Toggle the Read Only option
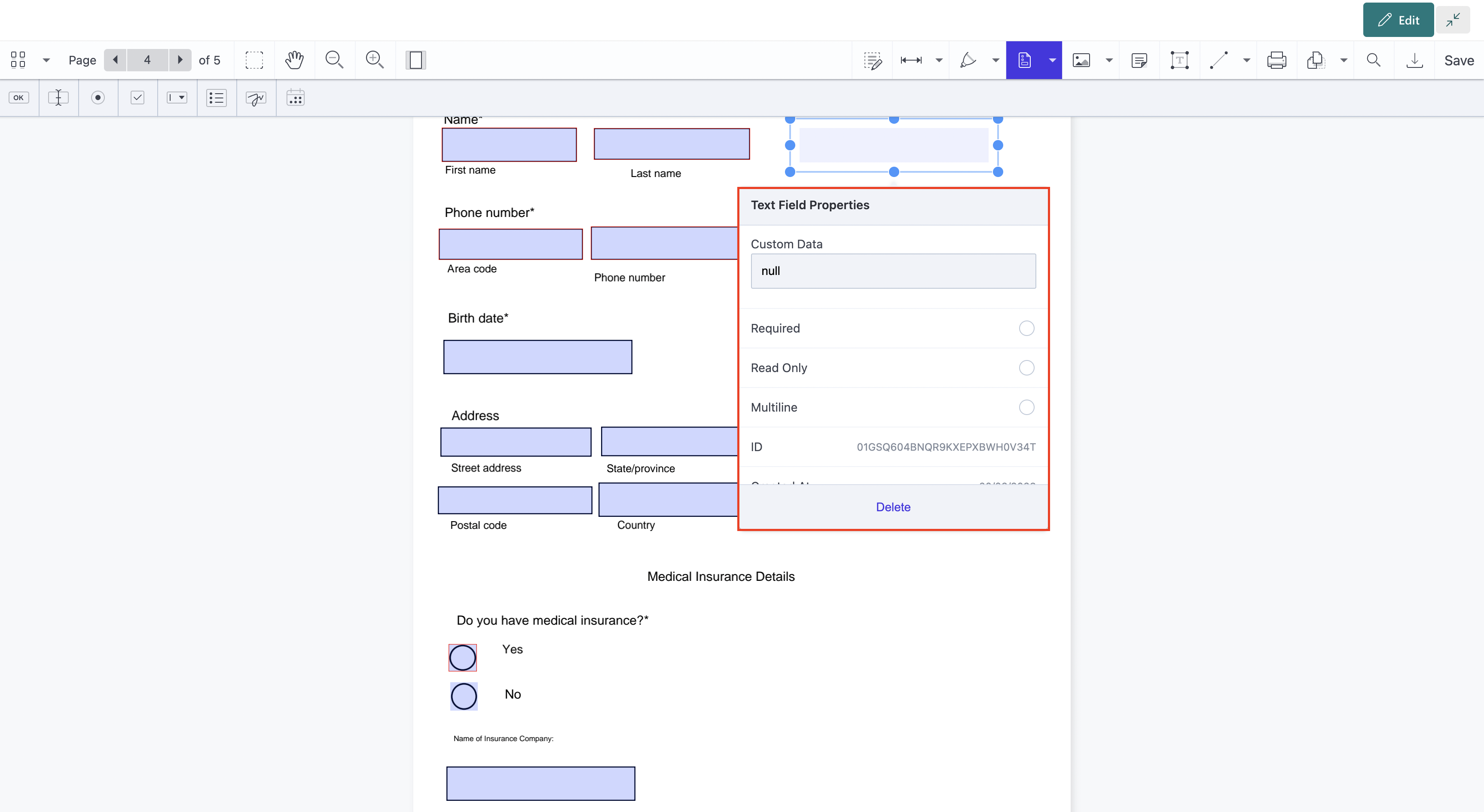 [x=1026, y=368]
